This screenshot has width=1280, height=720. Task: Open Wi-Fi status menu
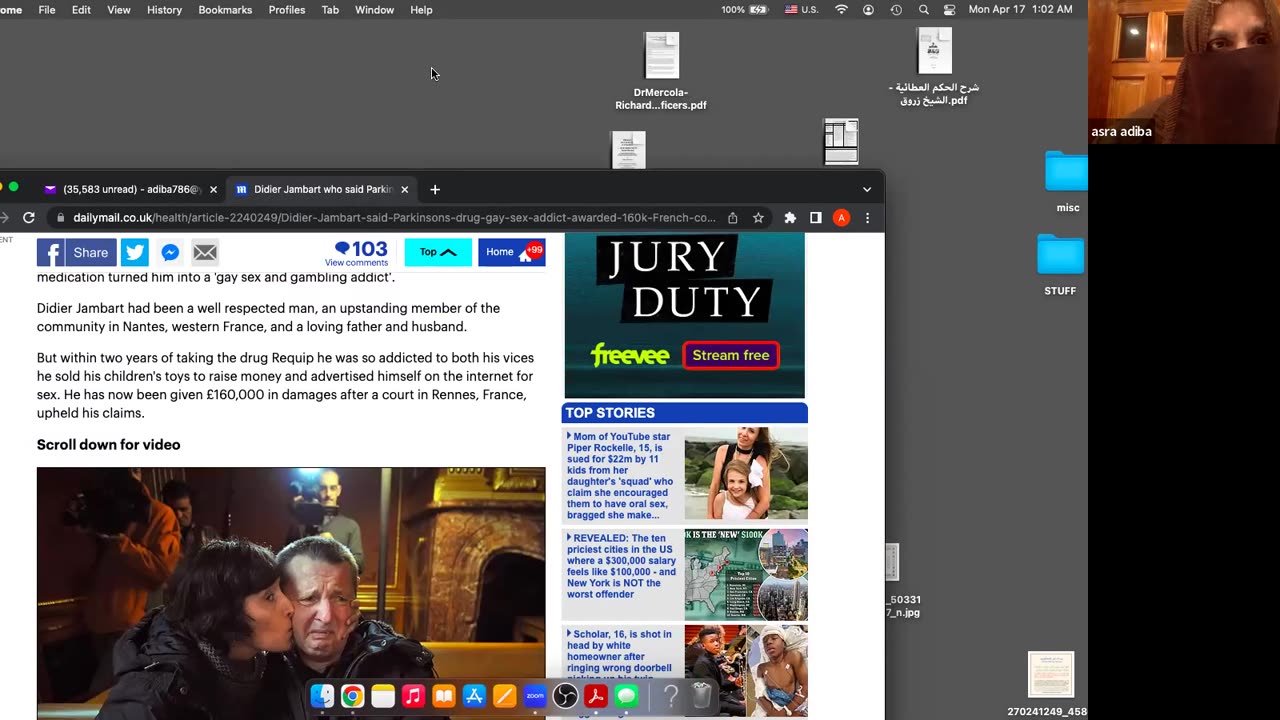tap(841, 10)
